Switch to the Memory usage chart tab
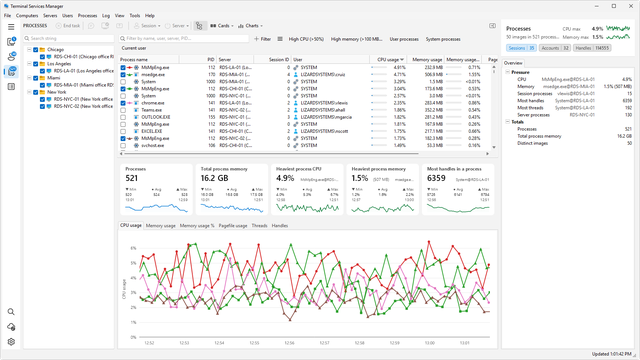640x360 pixels. pos(160,226)
